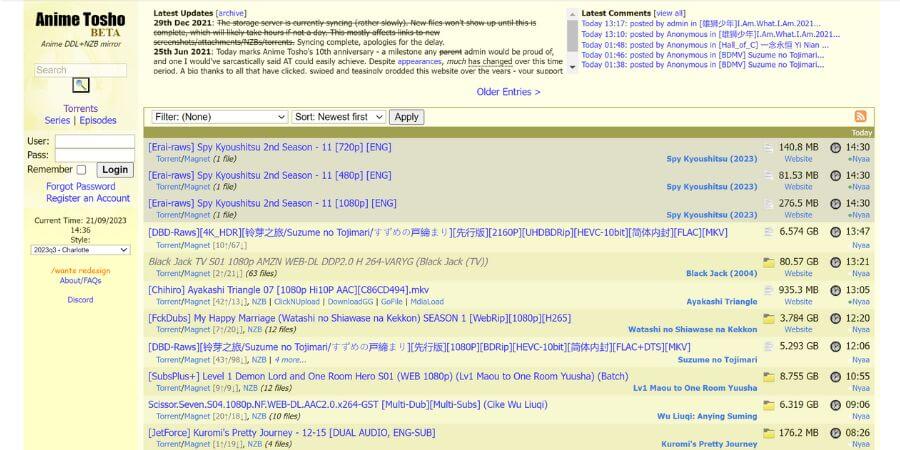Expand the Style theme selector

[80, 250]
